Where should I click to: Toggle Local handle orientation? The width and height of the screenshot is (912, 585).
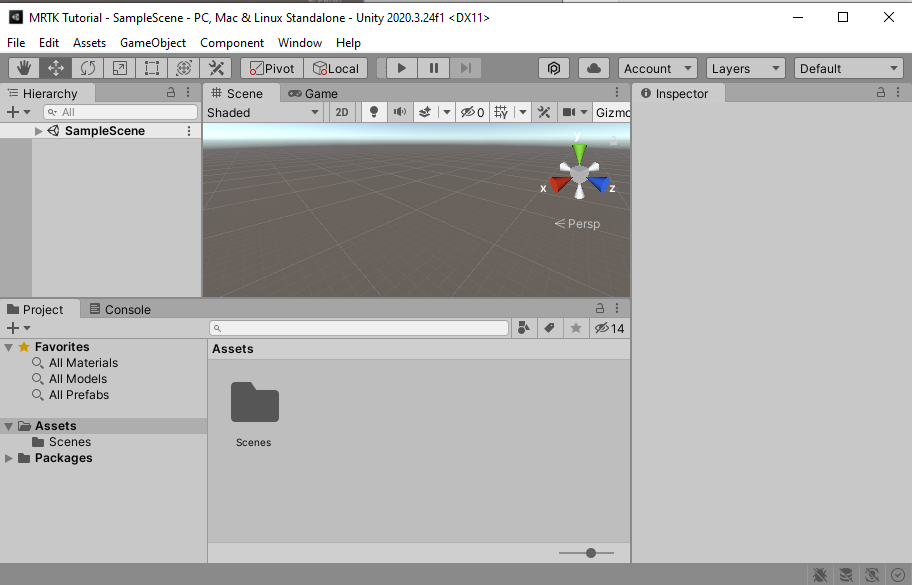point(336,68)
